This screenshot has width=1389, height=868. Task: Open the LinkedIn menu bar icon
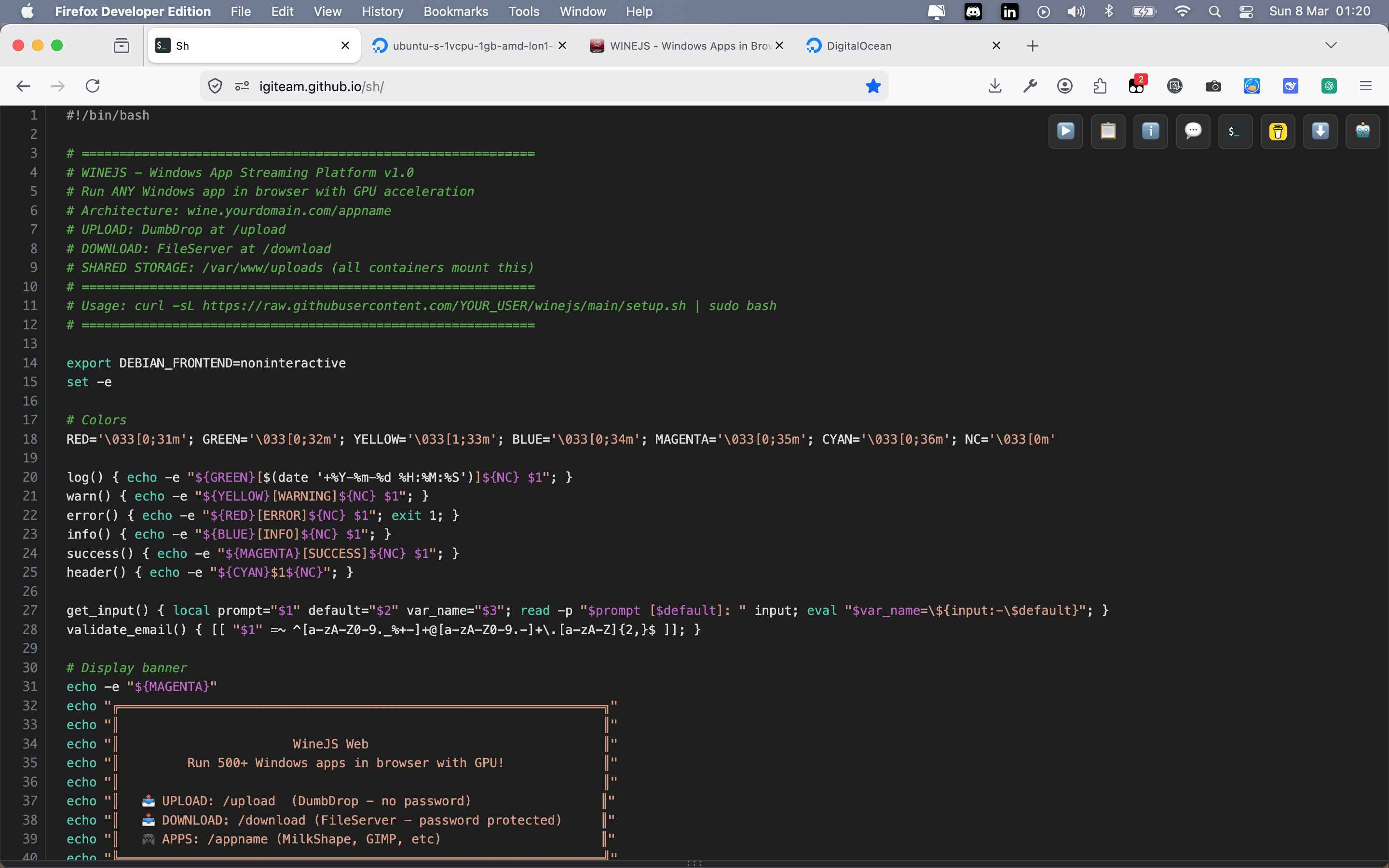point(1009,12)
